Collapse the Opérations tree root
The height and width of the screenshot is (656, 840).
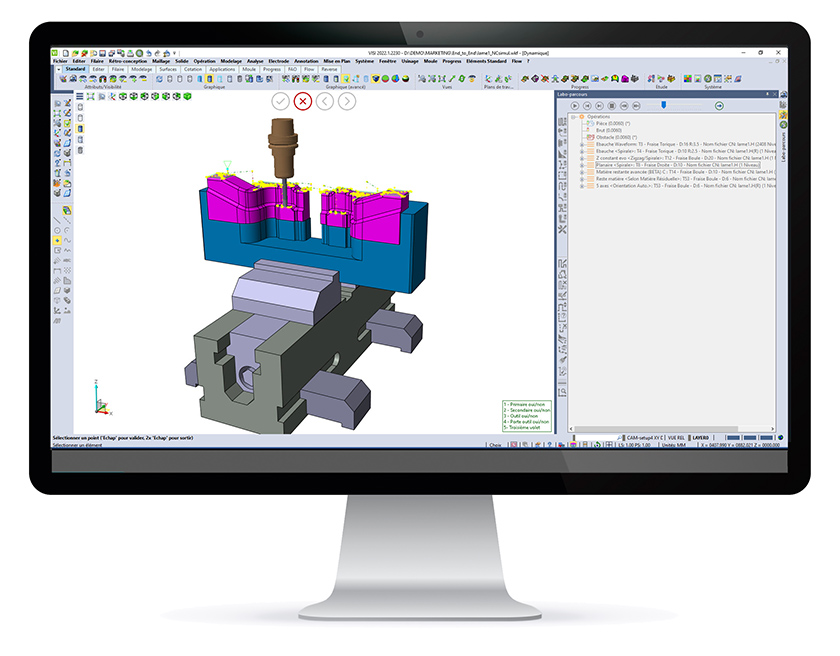pos(574,116)
